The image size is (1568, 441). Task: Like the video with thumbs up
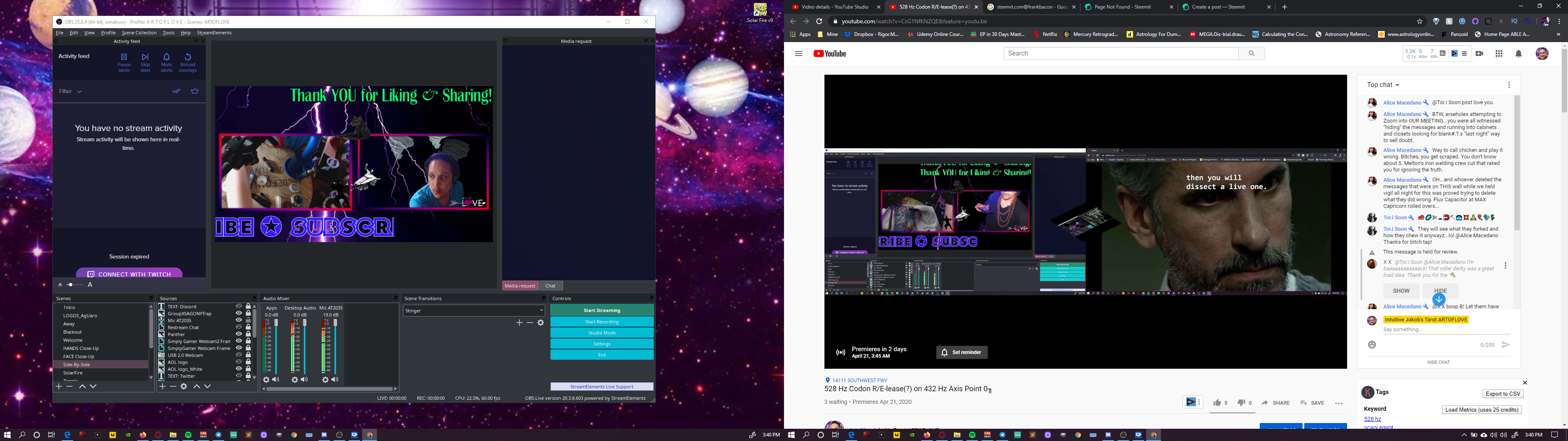click(1217, 403)
